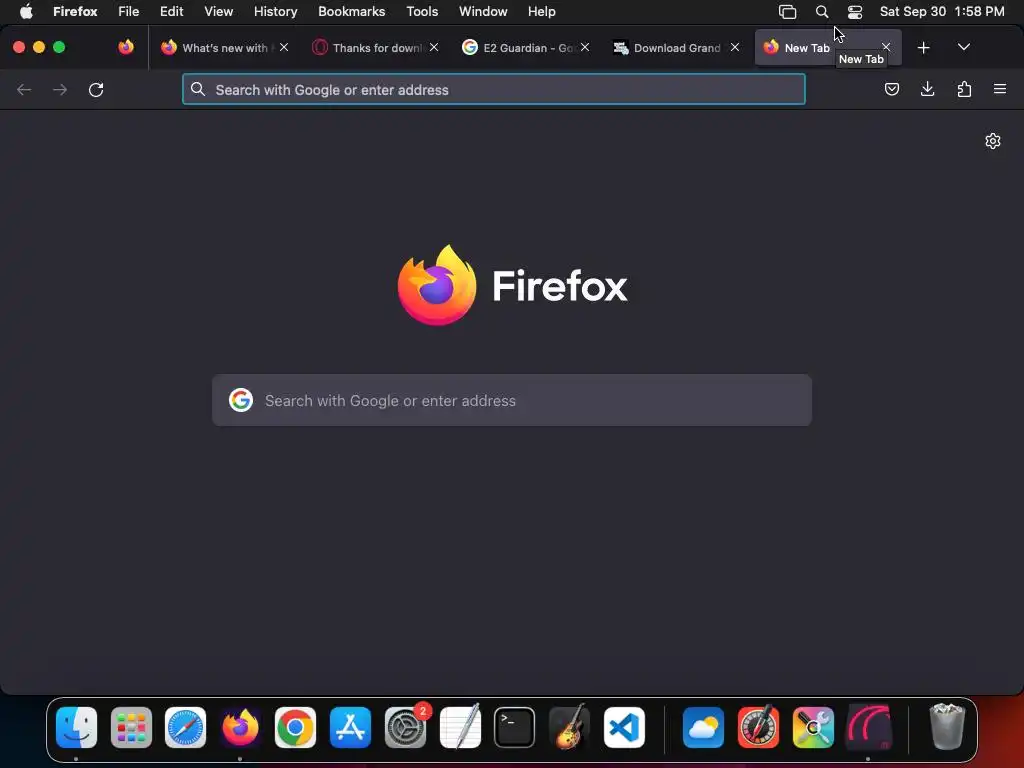Open Spotlight search in the menu bar

tap(822, 12)
